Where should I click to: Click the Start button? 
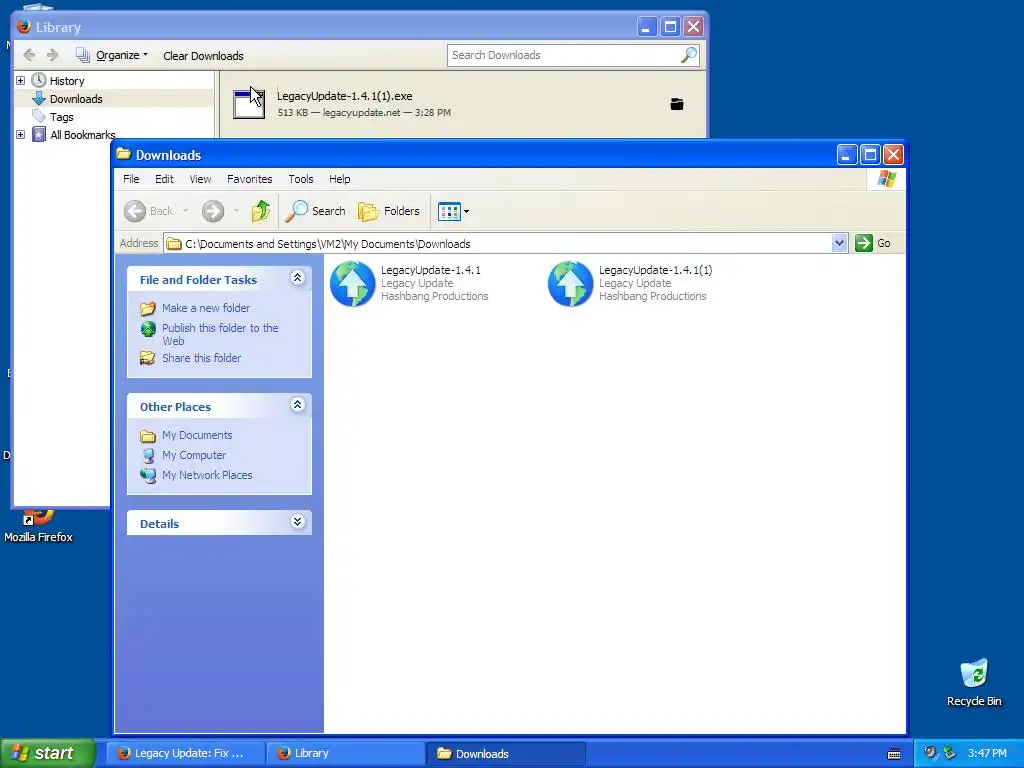[47, 753]
